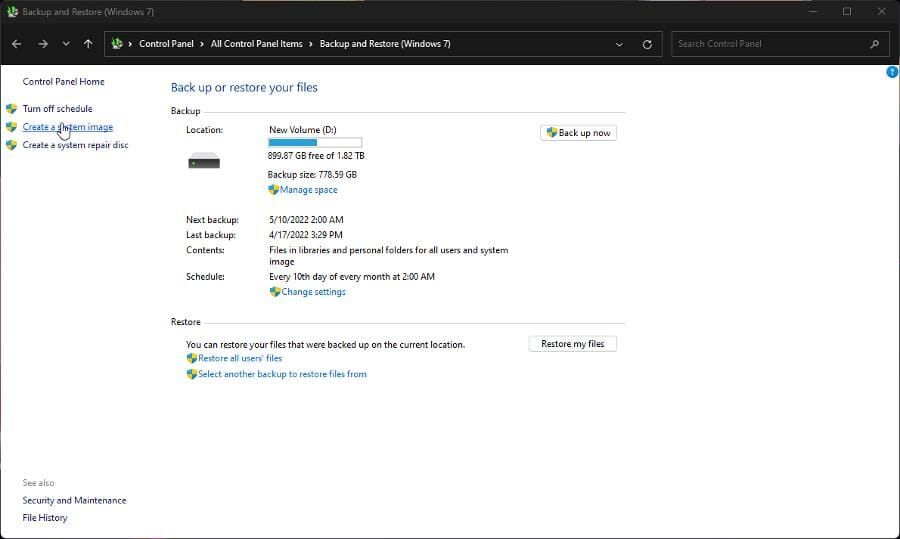Click the search magnifier icon
This screenshot has height=539, width=900.
875,44
